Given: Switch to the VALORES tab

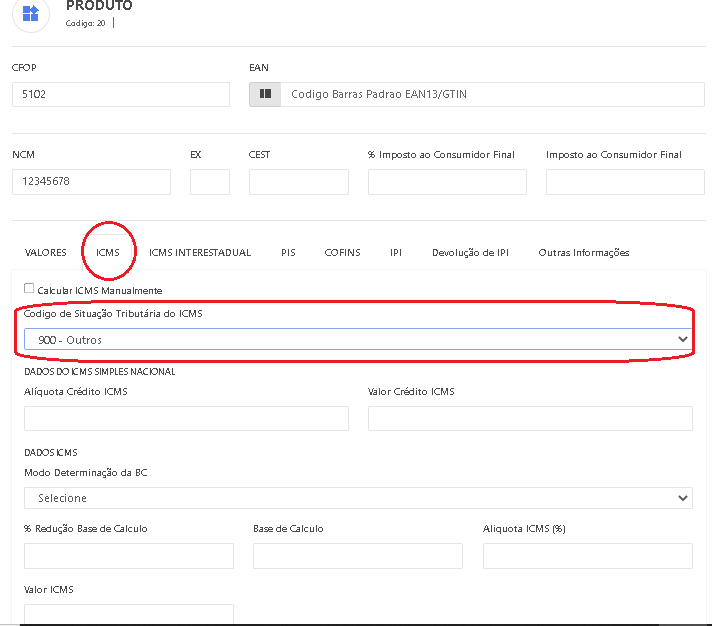Looking at the screenshot, I should [46, 253].
